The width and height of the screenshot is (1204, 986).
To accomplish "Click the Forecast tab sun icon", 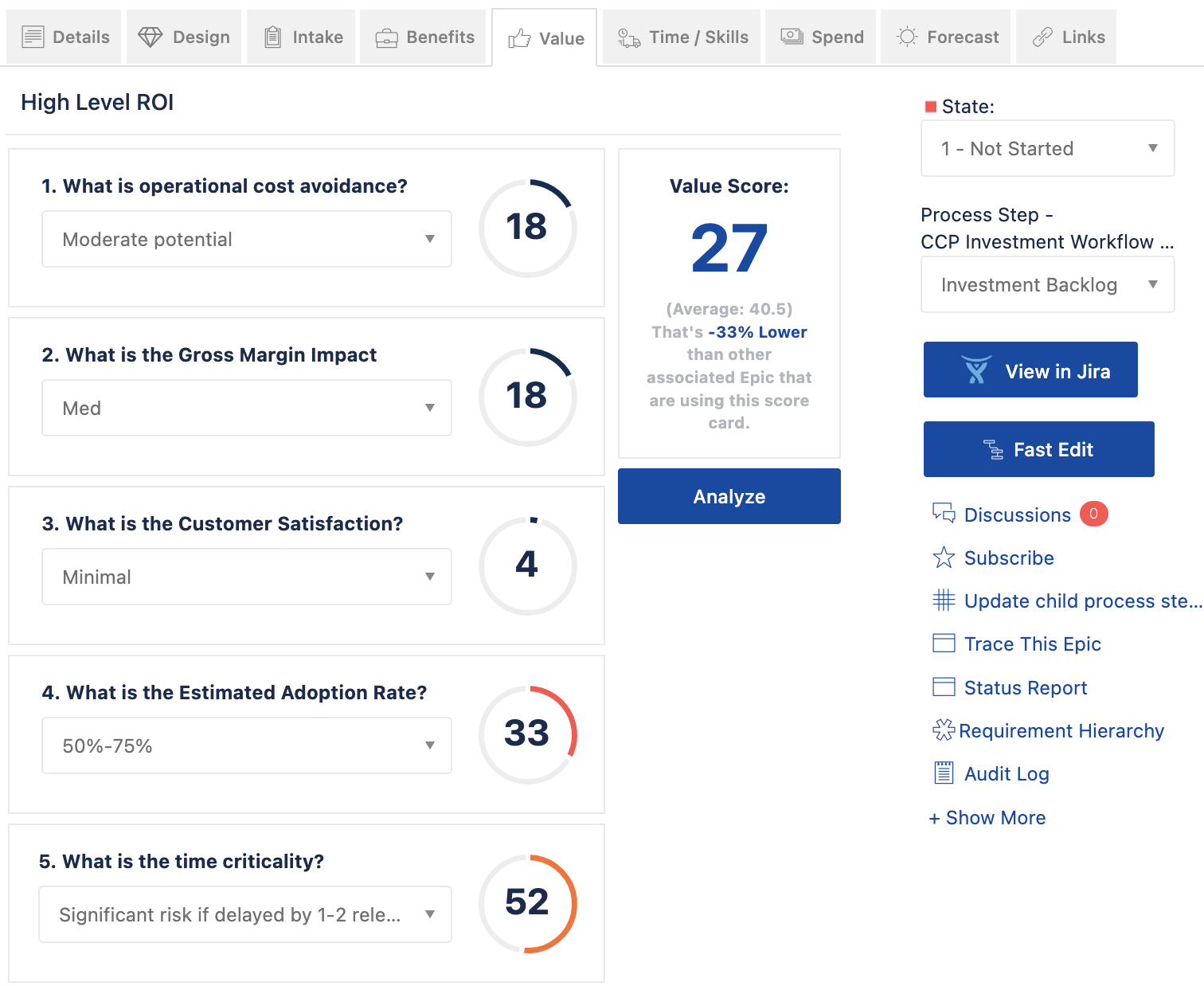I will 907,37.
